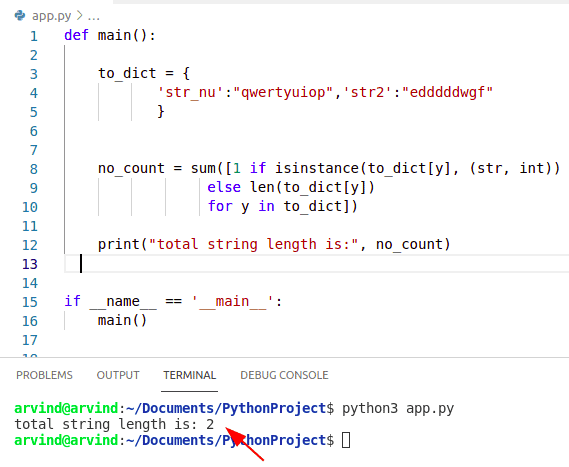Screen dimensions: 569x467
Task: Click terminal output 'total string length is: 2'
Action: (x=114, y=424)
